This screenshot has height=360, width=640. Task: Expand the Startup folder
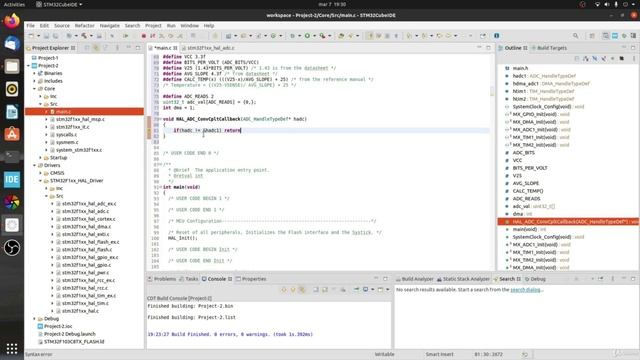(x=40, y=158)
